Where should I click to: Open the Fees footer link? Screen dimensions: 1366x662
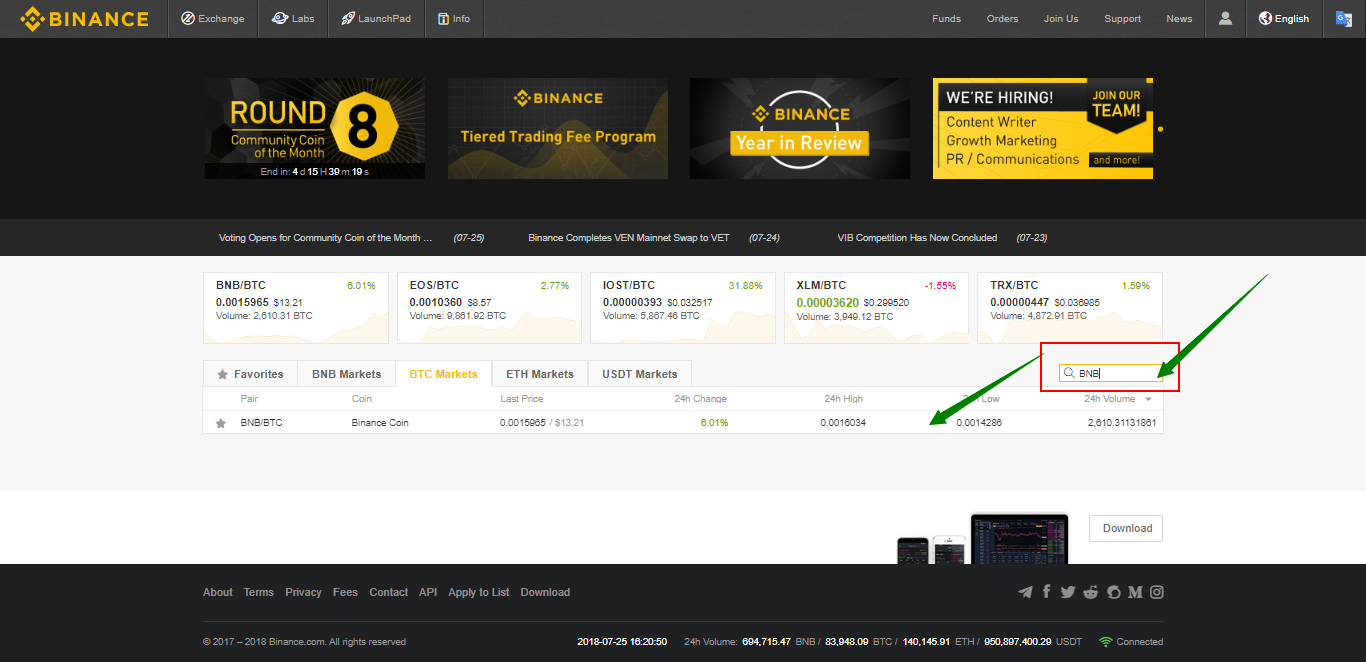coord(345,592)
